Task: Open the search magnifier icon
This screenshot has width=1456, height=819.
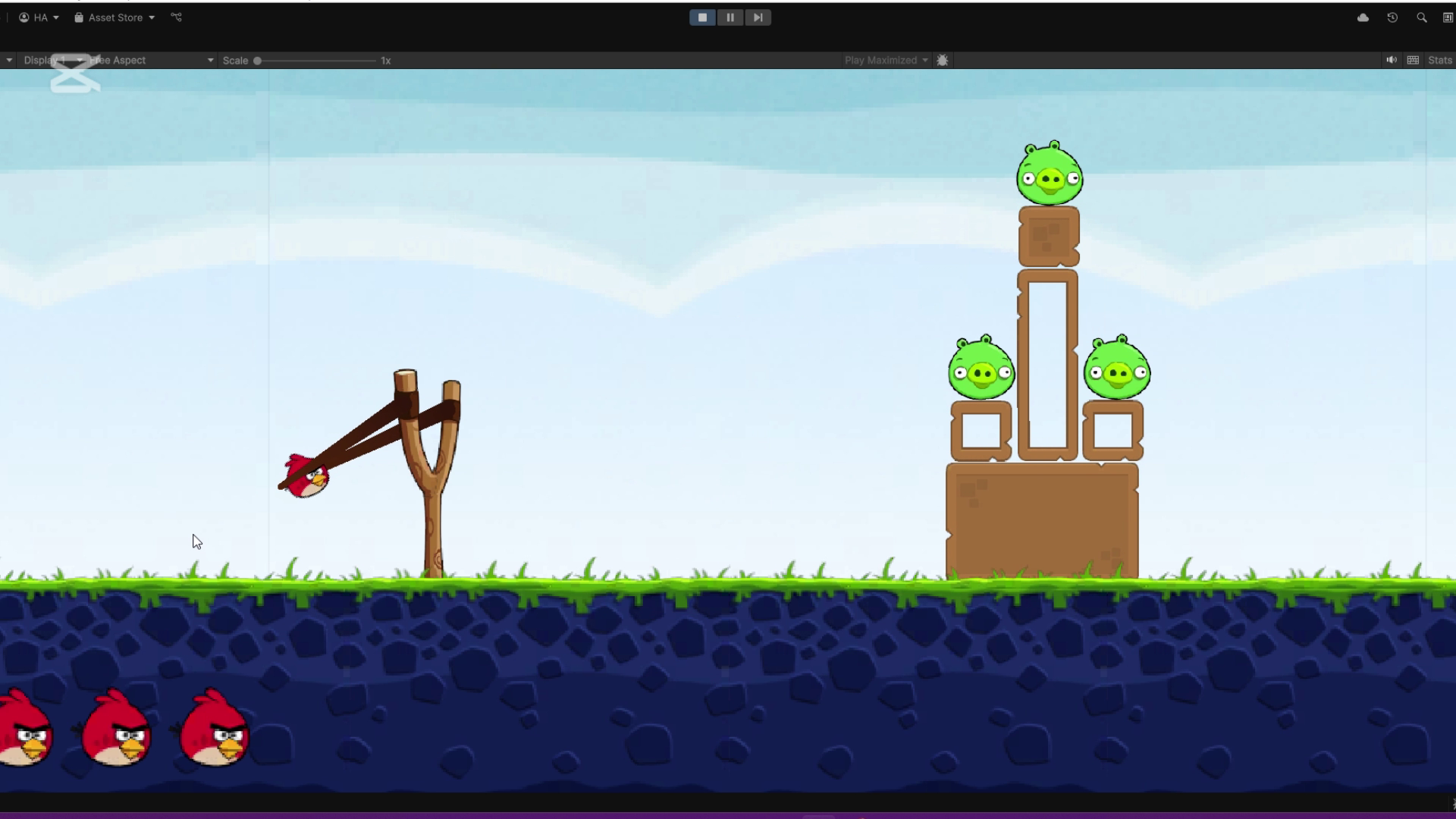Action: click(x=1422, y=17)
